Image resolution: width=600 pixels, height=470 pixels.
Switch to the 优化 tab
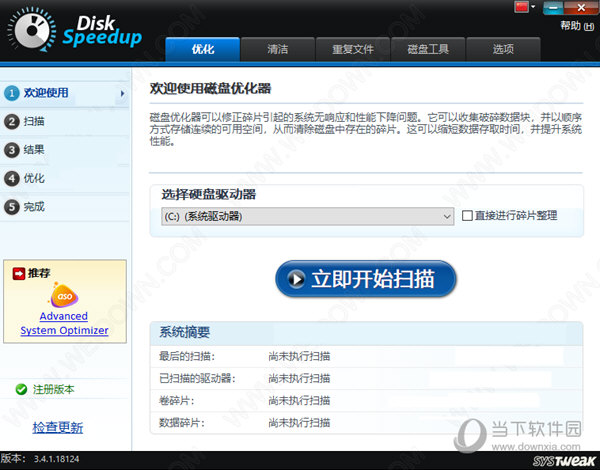(x=203, y=49)
